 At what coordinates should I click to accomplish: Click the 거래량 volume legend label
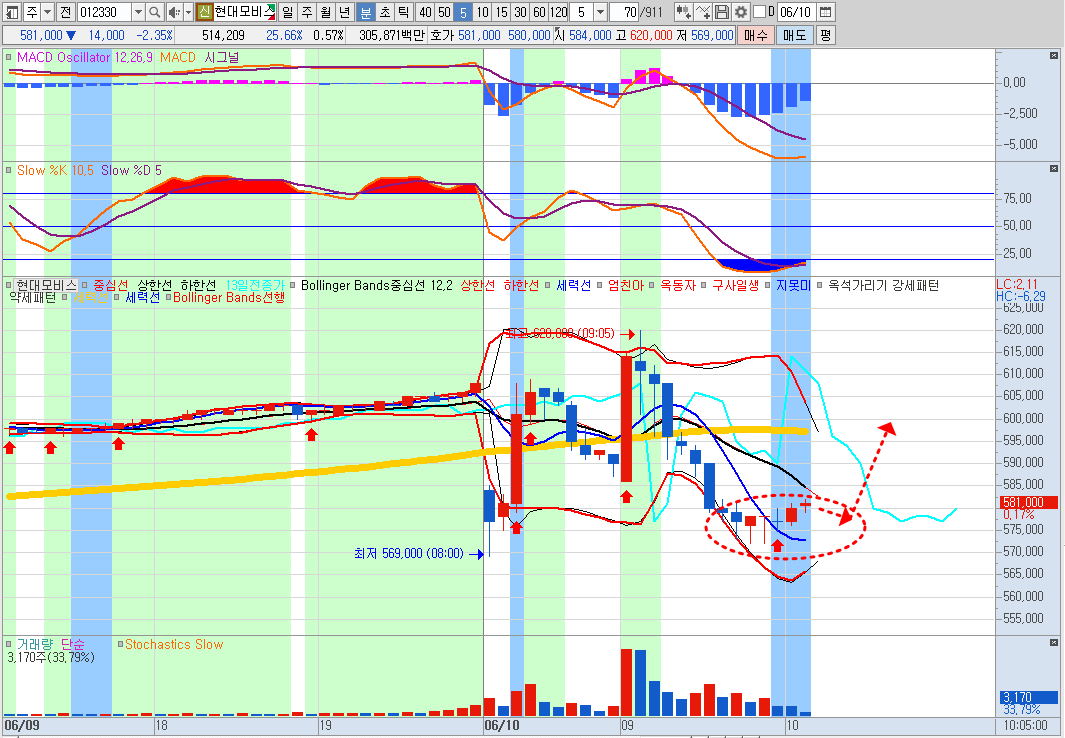click(34, 644)
